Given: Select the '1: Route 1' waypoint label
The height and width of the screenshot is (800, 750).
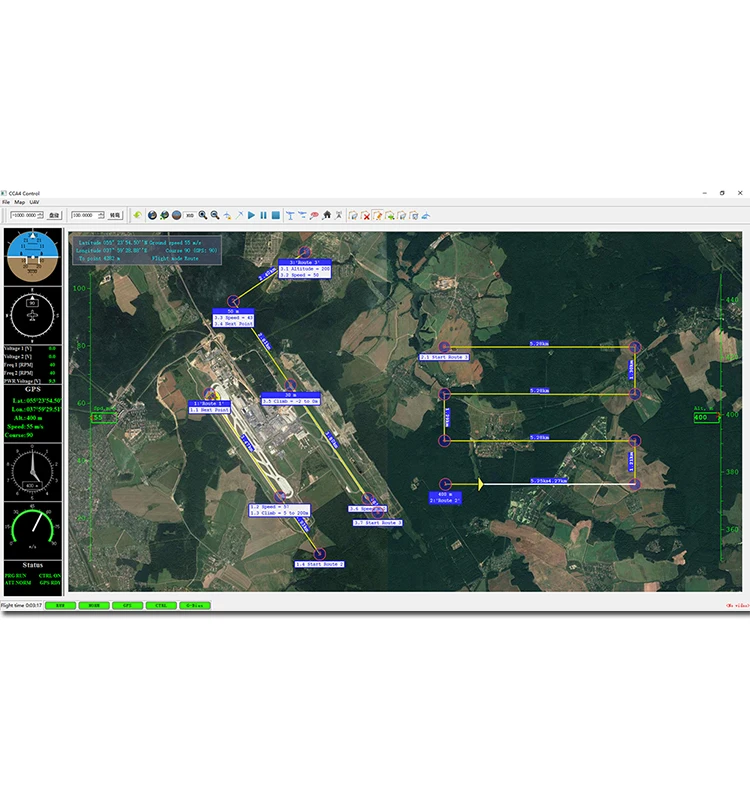Looking at the screenshot, I should click(x=209, y=404).
